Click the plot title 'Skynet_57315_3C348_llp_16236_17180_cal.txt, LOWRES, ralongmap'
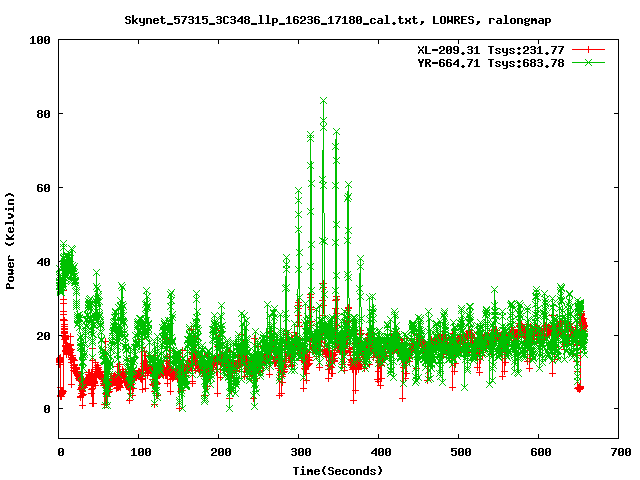 (x=338, y=20)
